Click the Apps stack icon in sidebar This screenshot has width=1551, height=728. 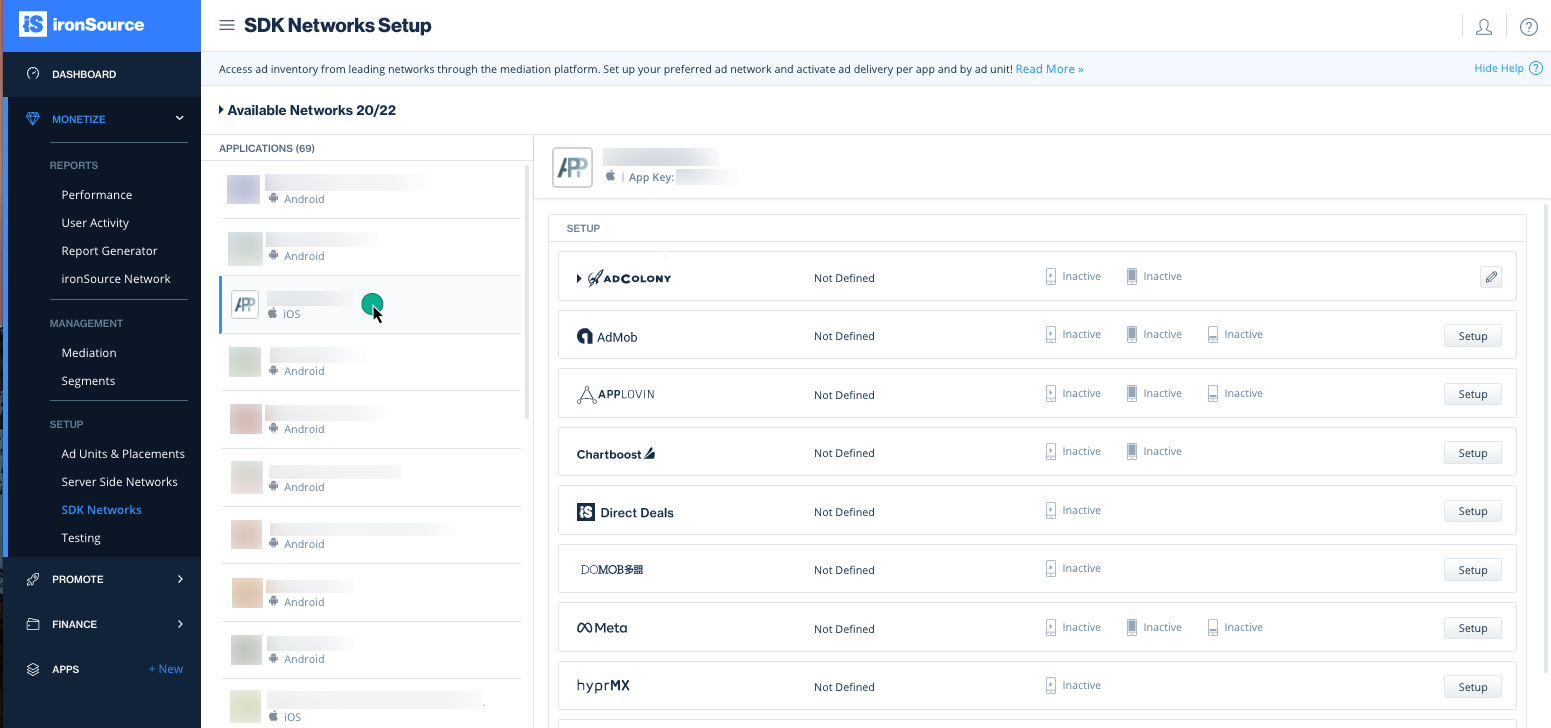[33, 669]
